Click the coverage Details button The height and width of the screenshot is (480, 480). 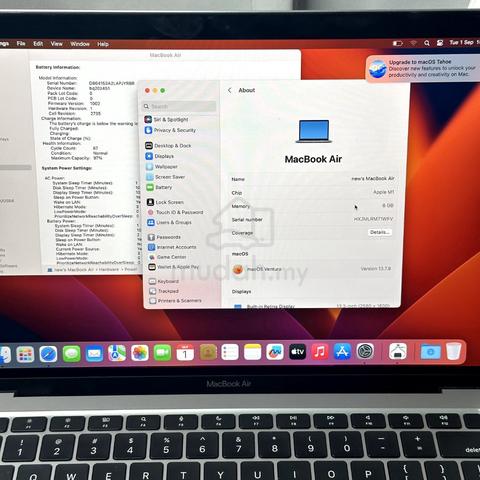[380, 232]
